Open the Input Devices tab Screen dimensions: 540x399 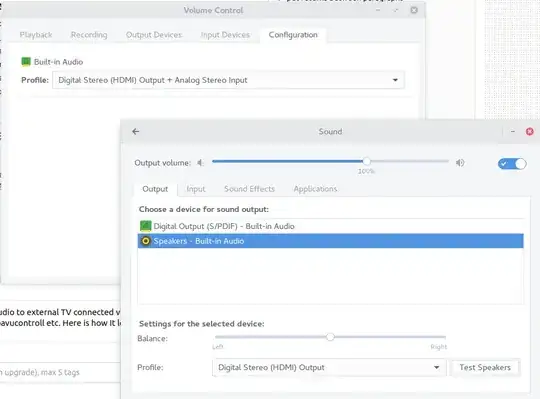point(225,35)
